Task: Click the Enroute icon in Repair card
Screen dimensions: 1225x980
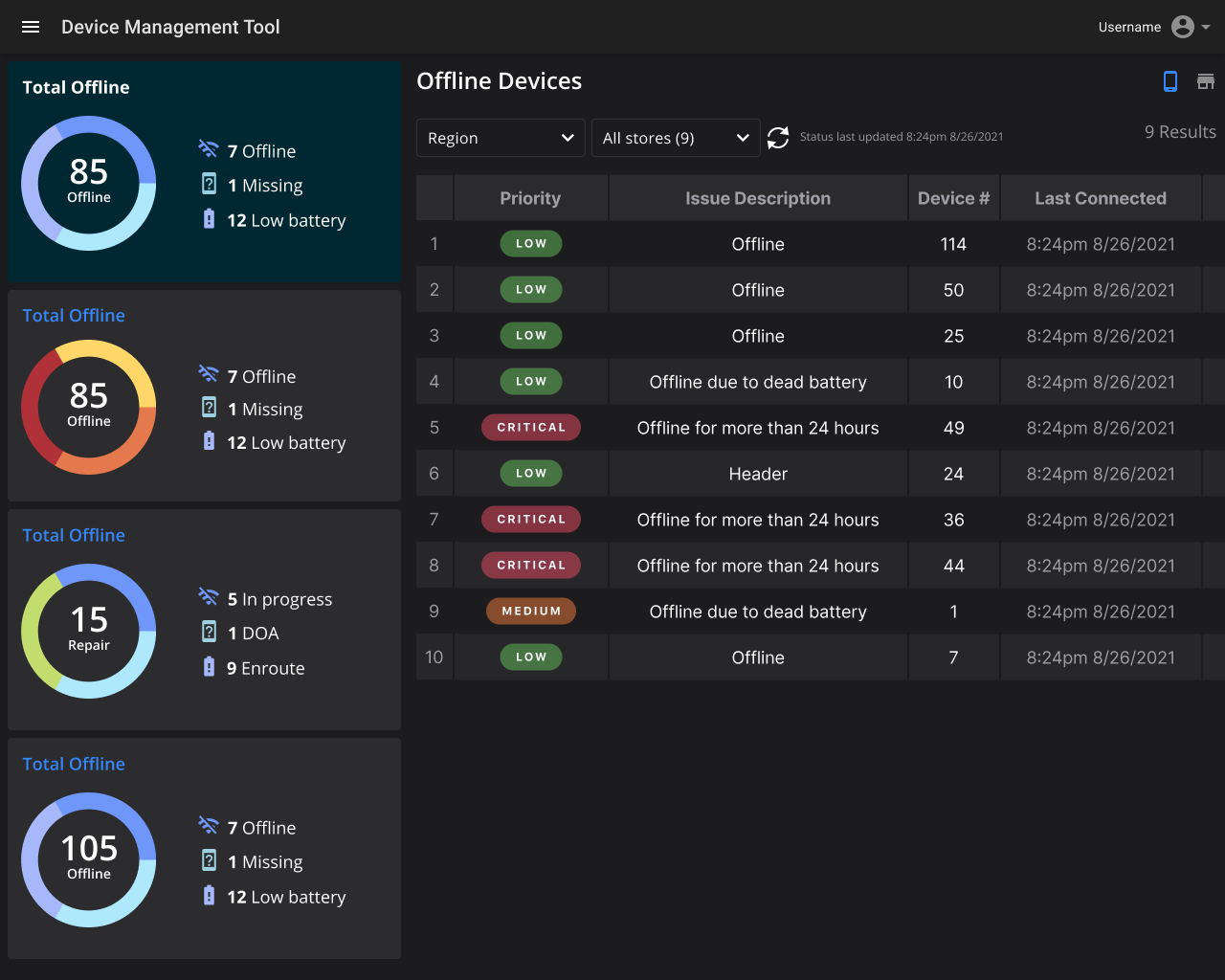Action: (x=209, y=666)
